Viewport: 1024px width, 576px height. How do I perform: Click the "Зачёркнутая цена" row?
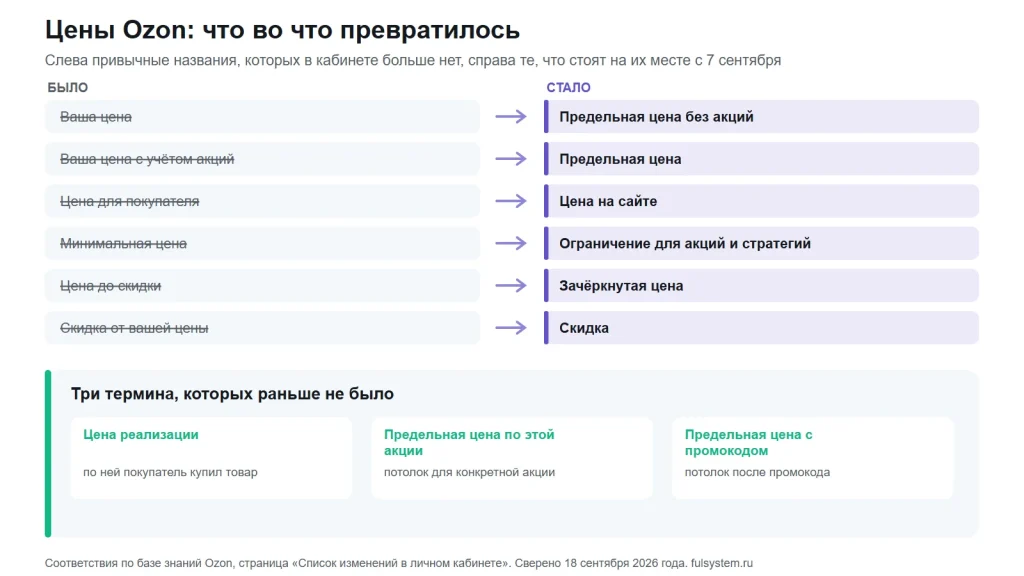[761, 285]
